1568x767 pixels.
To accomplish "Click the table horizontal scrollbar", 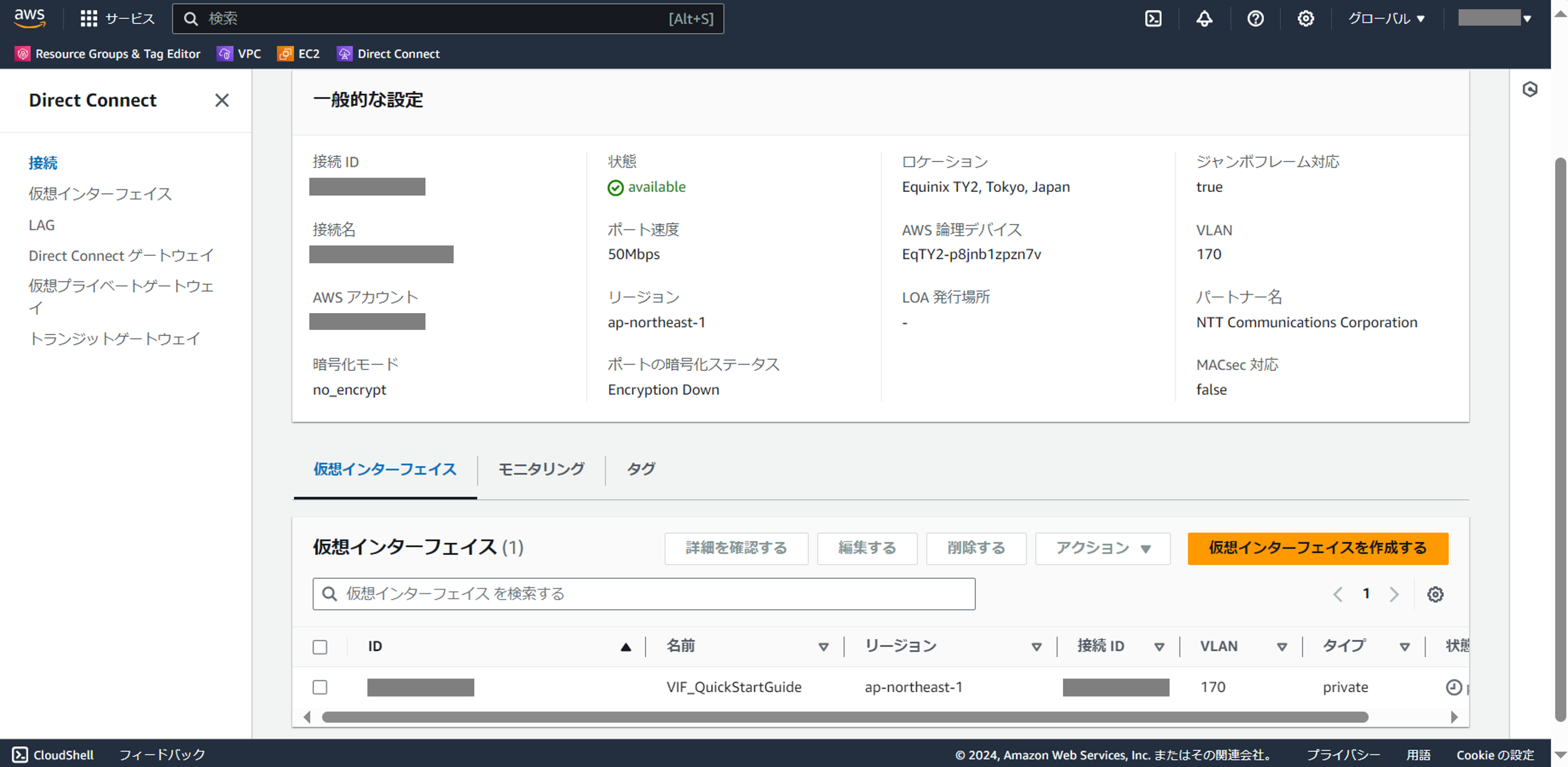I will tap(844, 717).
